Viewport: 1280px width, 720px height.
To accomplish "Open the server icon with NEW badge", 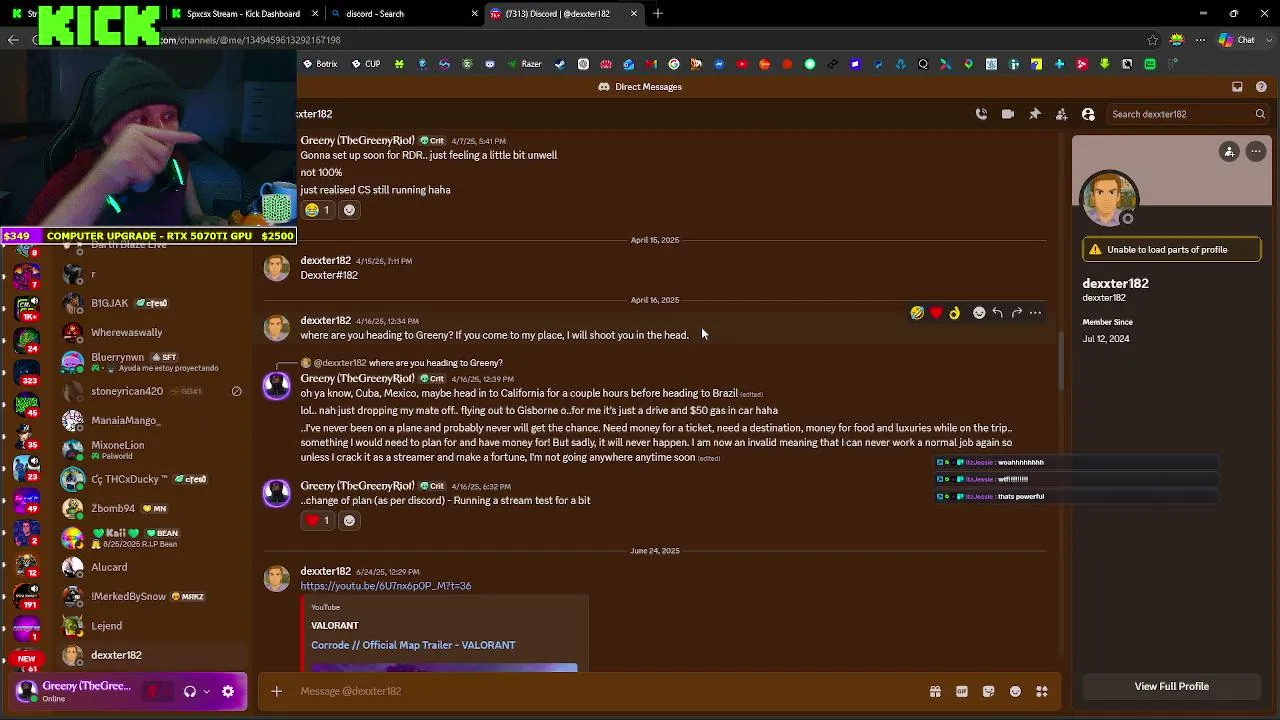I will coord(27,659).
